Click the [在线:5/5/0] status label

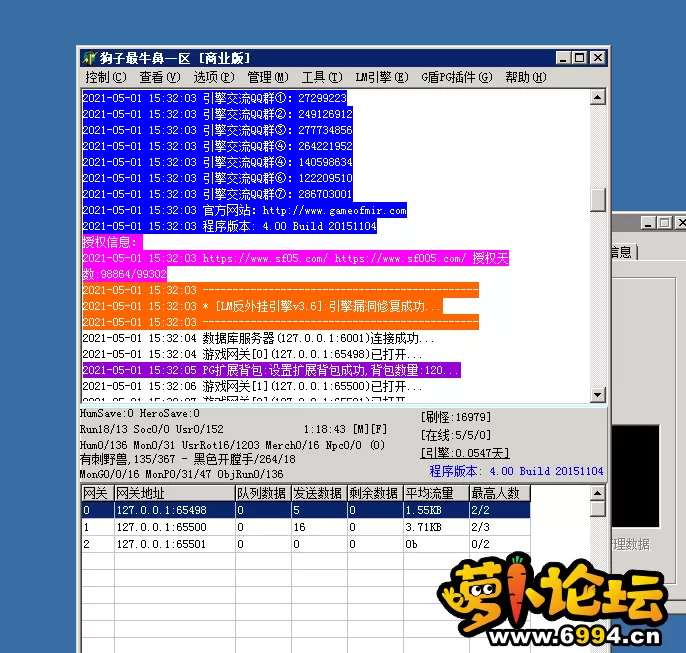point(456,435)
